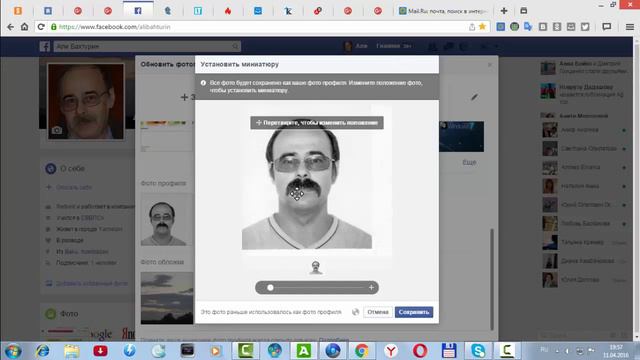Click the Фото section green icon
The image size is (640, 360).
pos(51,313)
